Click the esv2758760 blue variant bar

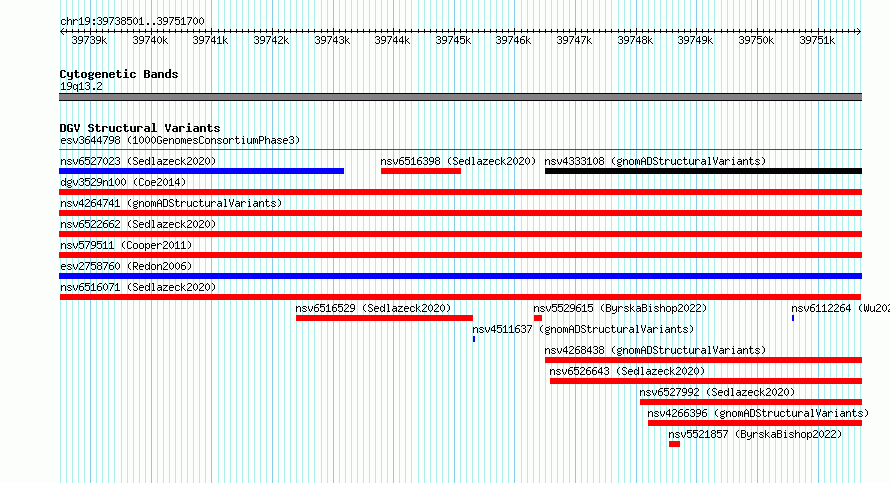click(460, 276)
